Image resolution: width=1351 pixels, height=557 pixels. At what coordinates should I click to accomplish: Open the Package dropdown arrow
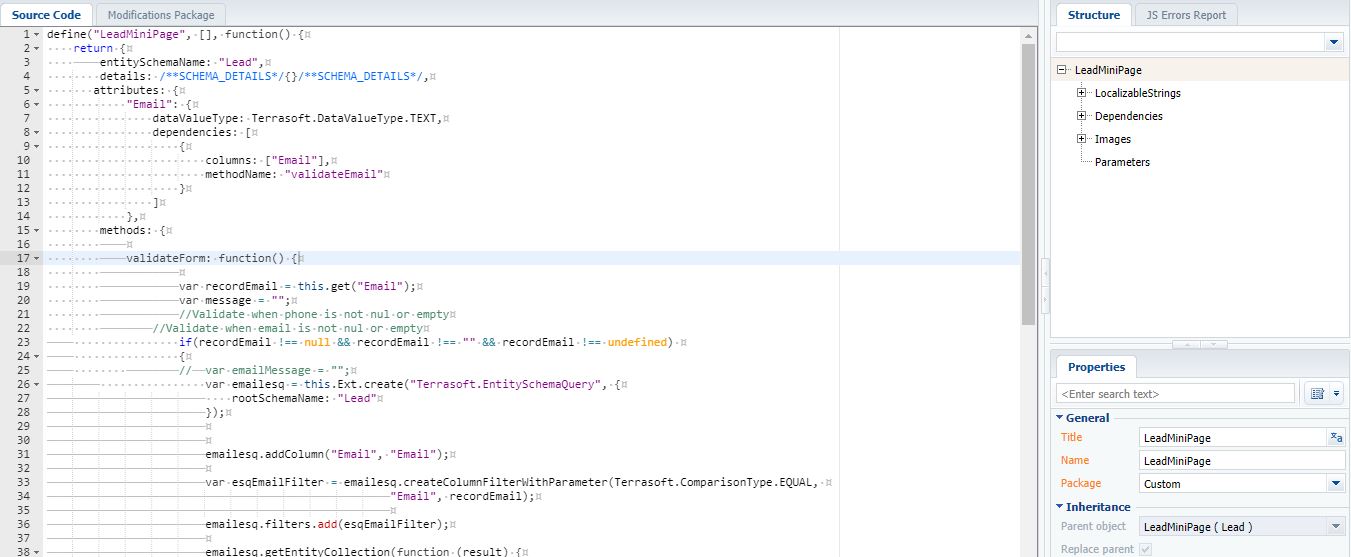1336,484
